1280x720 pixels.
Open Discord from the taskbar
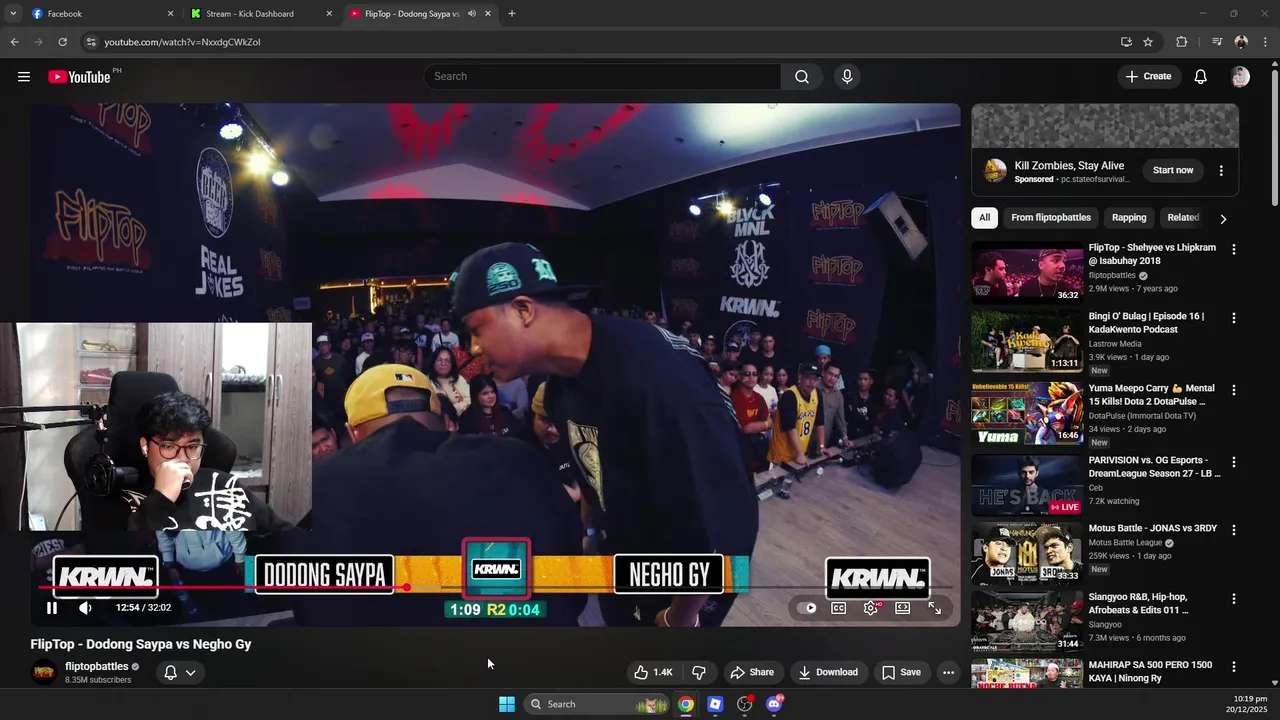coord(774,704)
